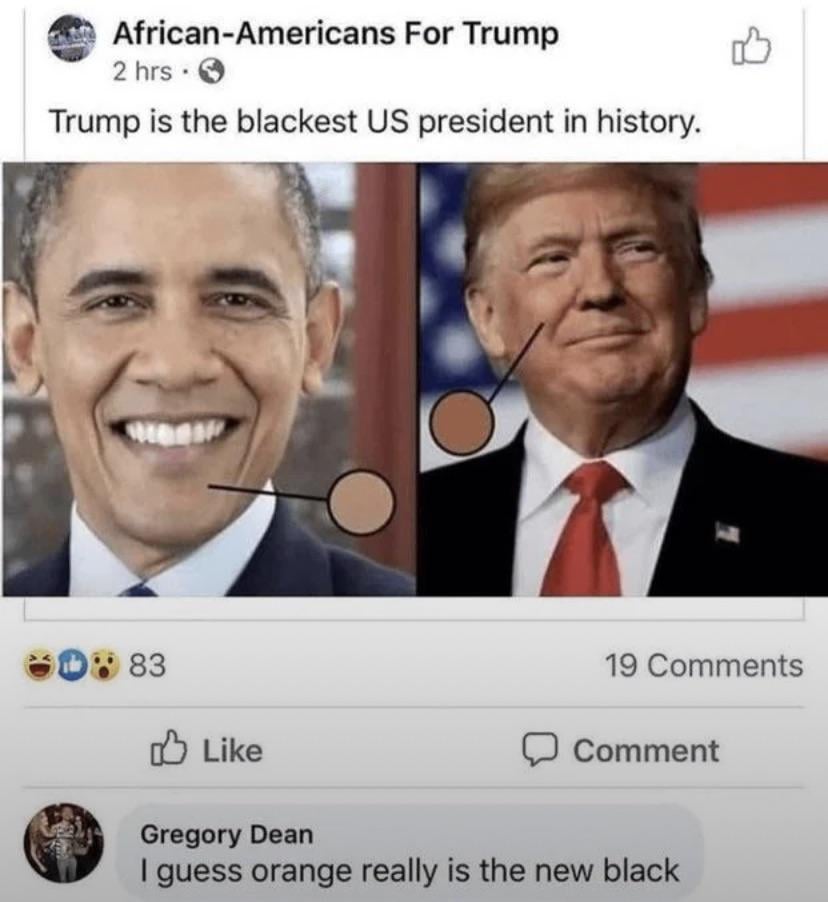Click the wow reaction emoji
Viewport: 828px width, 902px height.
click(104, 664)
